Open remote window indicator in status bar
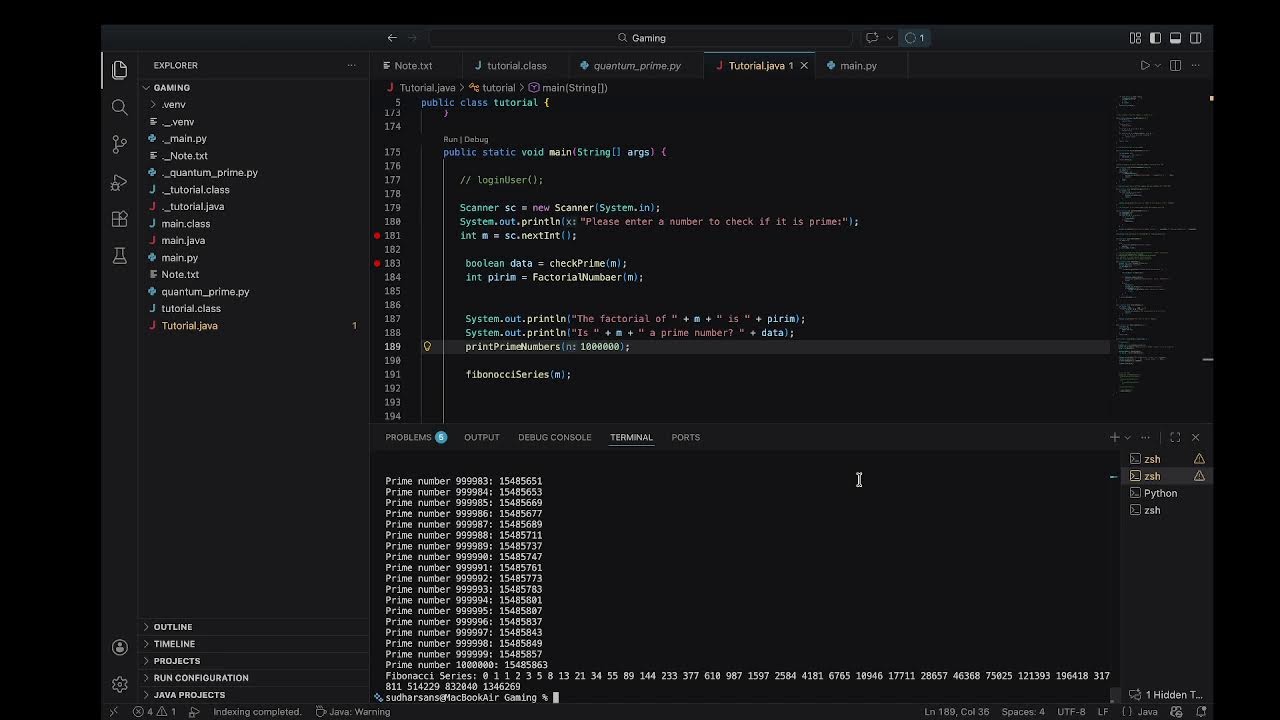 pyautogui.click(x=113, y=712)
